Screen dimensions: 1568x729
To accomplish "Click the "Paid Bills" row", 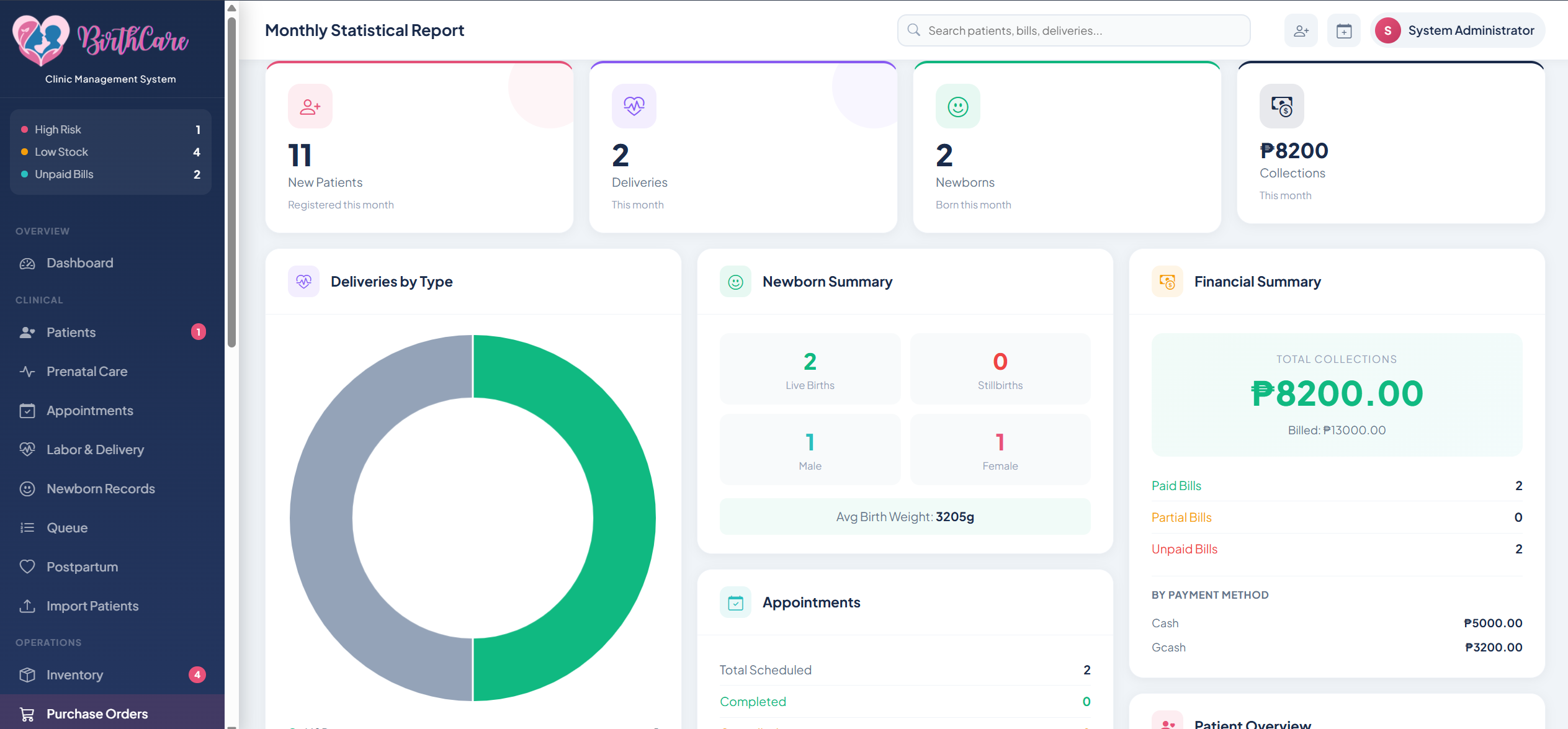I will (x=1337, y=486).
